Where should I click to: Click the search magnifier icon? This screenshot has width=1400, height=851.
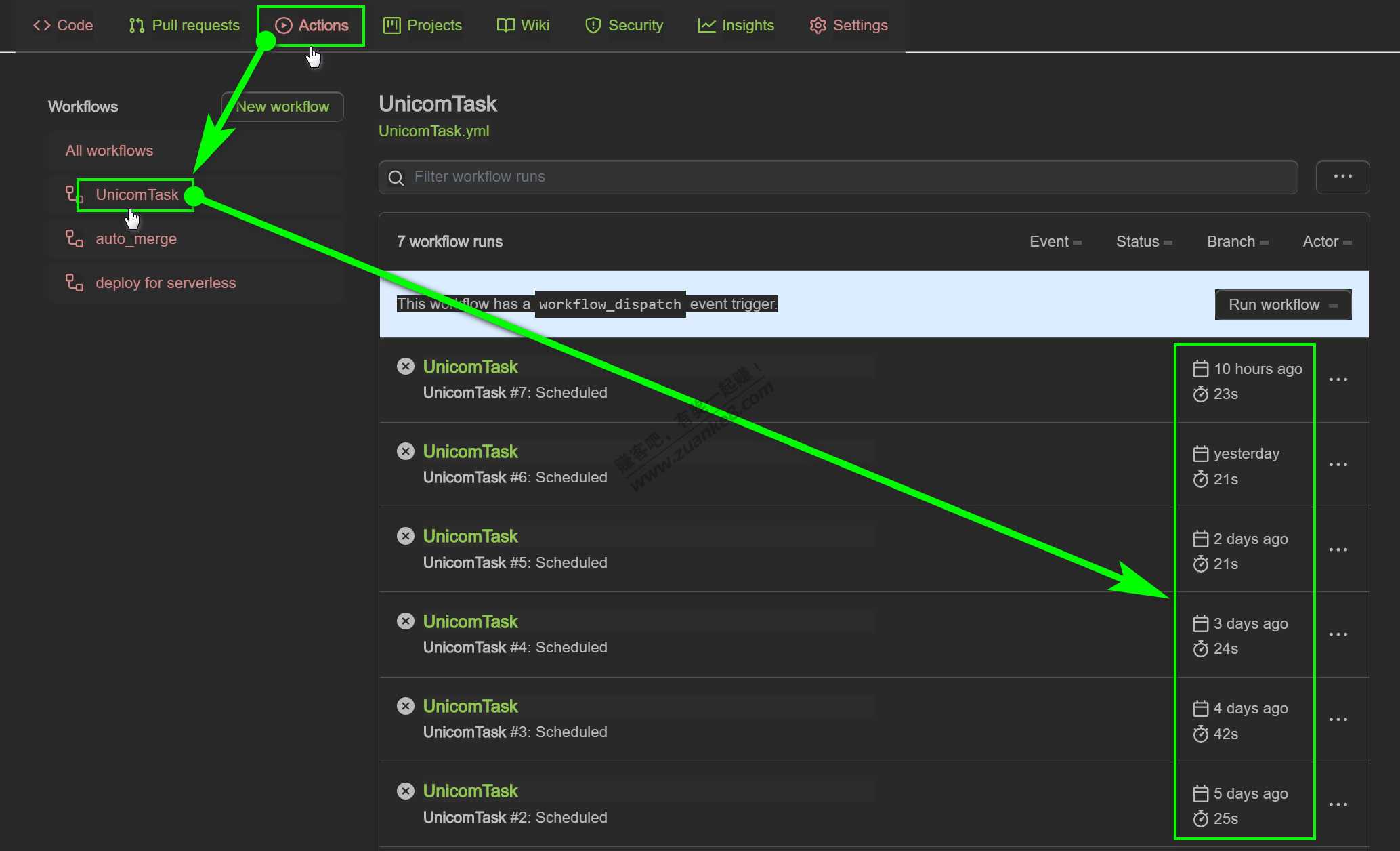click(396, 178)
